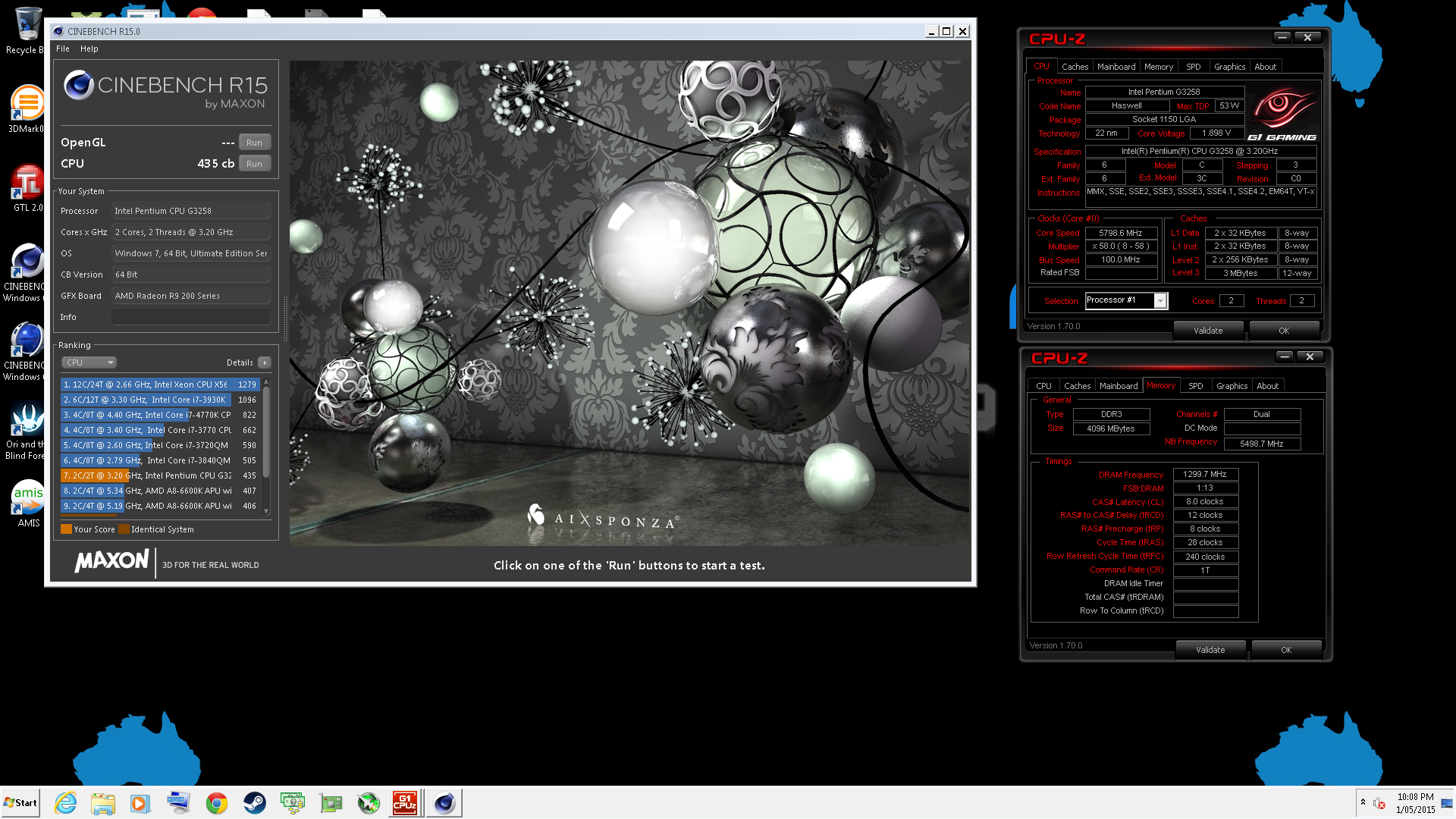Click the MAXON logo
The width and height of the screenshot is (1456, 819).
112,561
